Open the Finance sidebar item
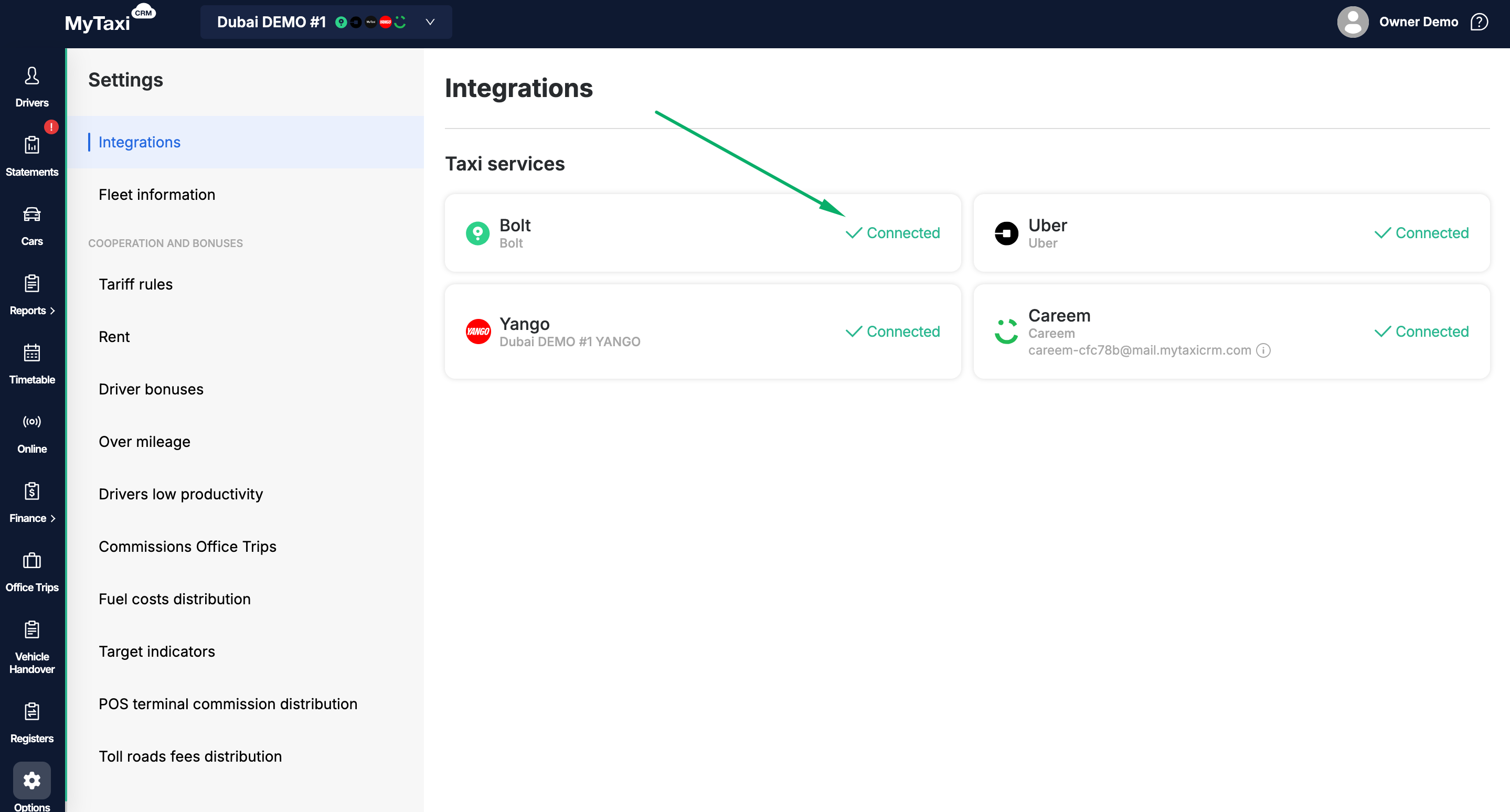Screen dimensions: 1510x812 point(31,501)
